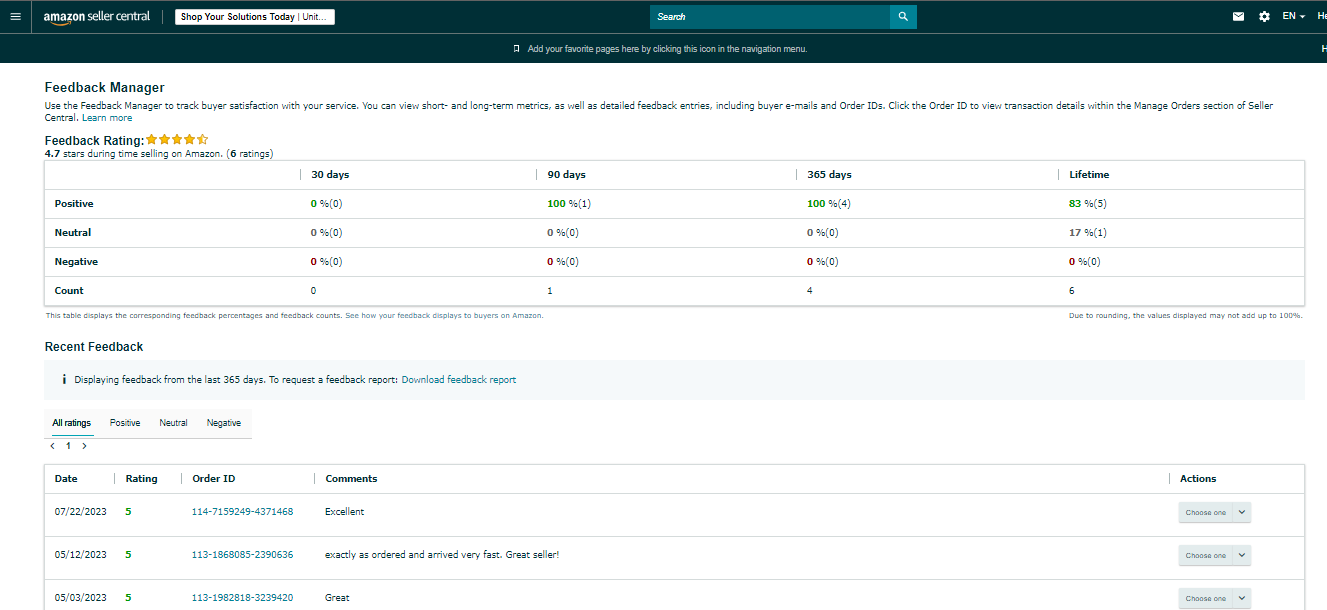
Task: Click 'See how your feedback displays to buyers' link
Action: [444, 315]
